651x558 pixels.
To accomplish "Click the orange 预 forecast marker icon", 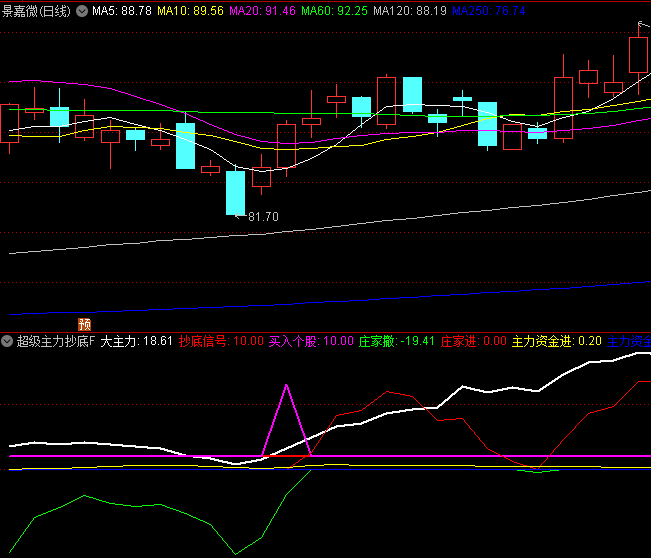I will [84, 324].
